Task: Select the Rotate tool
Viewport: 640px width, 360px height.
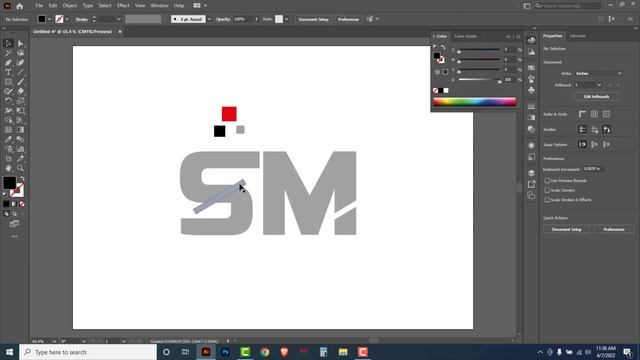Action: tap(8, 101)
